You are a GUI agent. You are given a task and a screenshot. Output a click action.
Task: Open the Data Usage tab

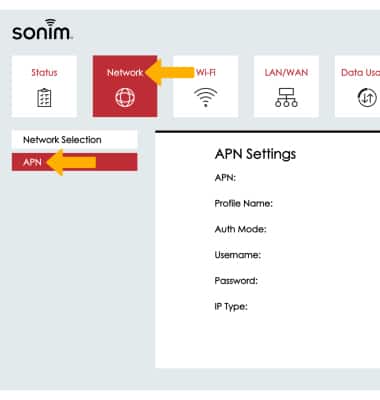point(357,86)
